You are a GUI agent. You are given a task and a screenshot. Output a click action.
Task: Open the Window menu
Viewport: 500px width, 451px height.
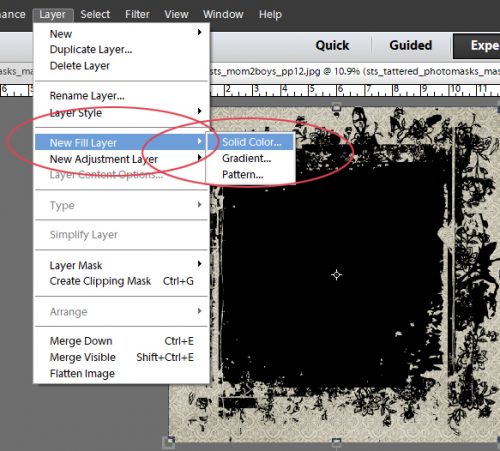click(x=223, y=14)
